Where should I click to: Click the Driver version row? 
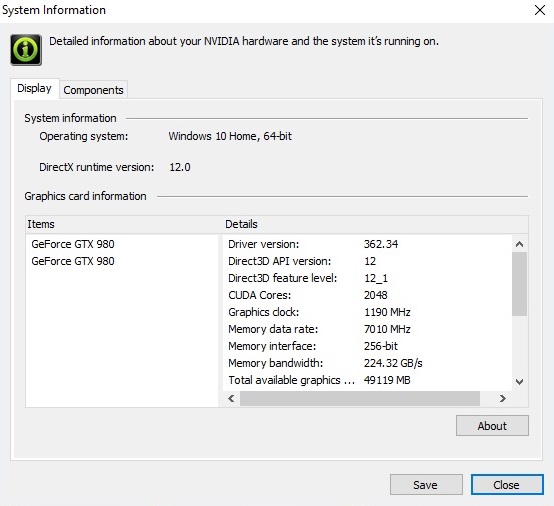[x=367, y=244]
